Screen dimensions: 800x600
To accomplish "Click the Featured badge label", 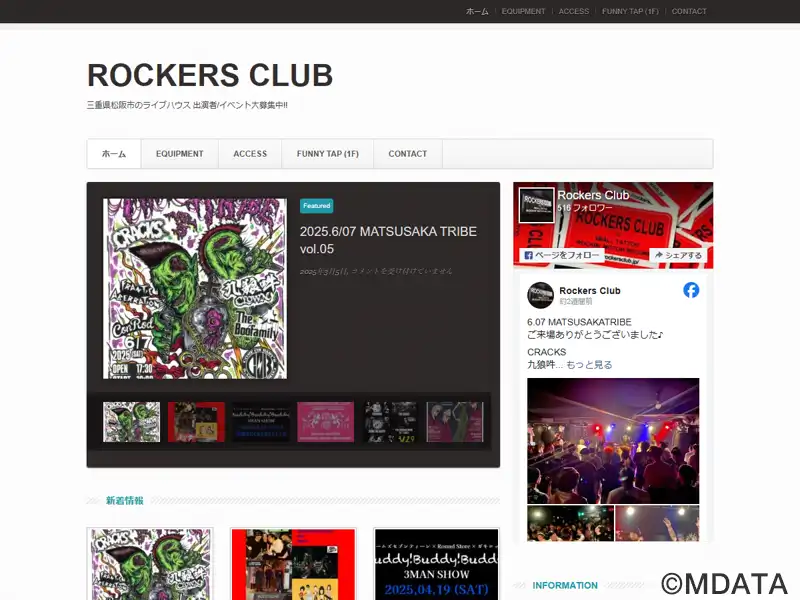I will (x=316, y=206).
